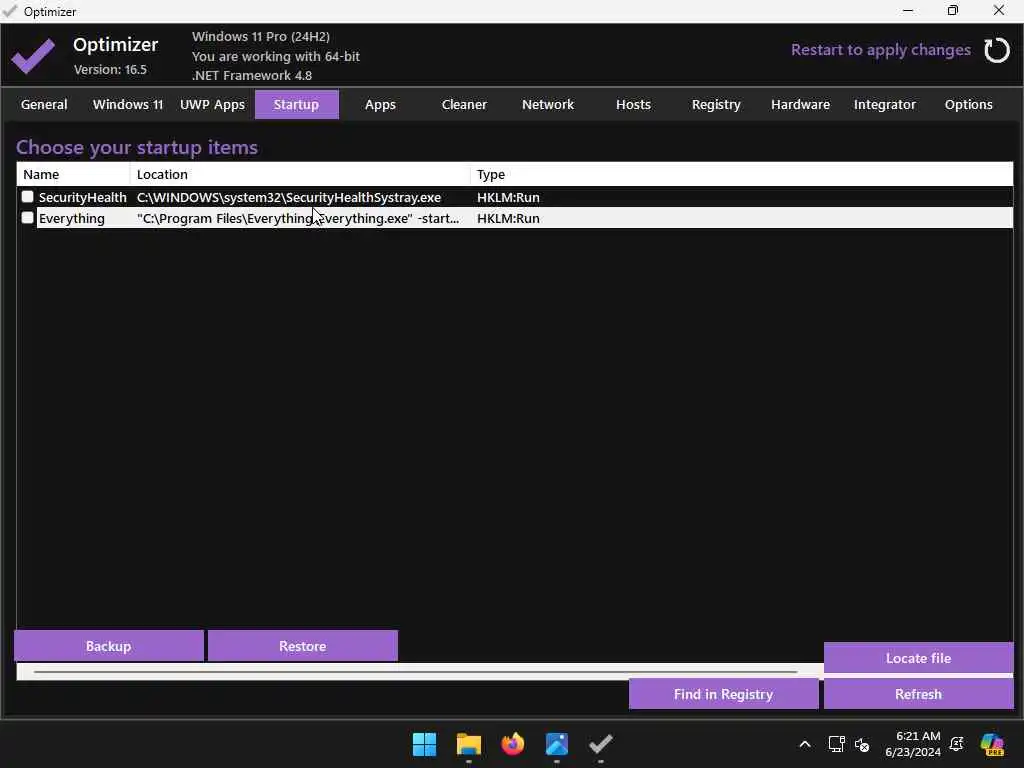1024x768 pixels.
Task: Open the taskbar clock and date
Action: (913, 744)
